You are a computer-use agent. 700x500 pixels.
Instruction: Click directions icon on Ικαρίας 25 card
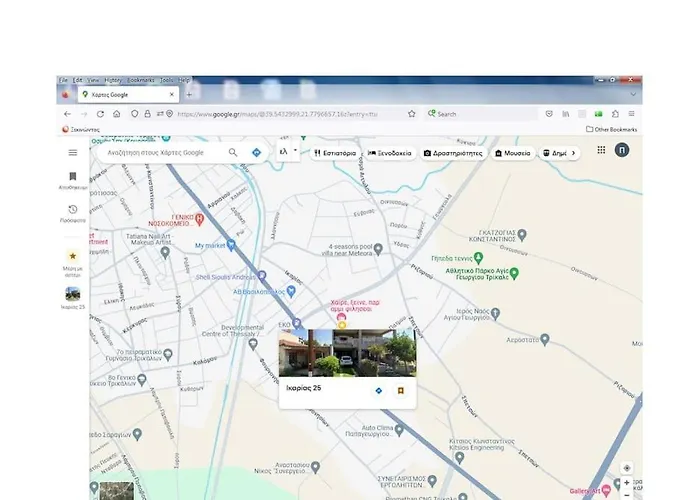point(378,390)
